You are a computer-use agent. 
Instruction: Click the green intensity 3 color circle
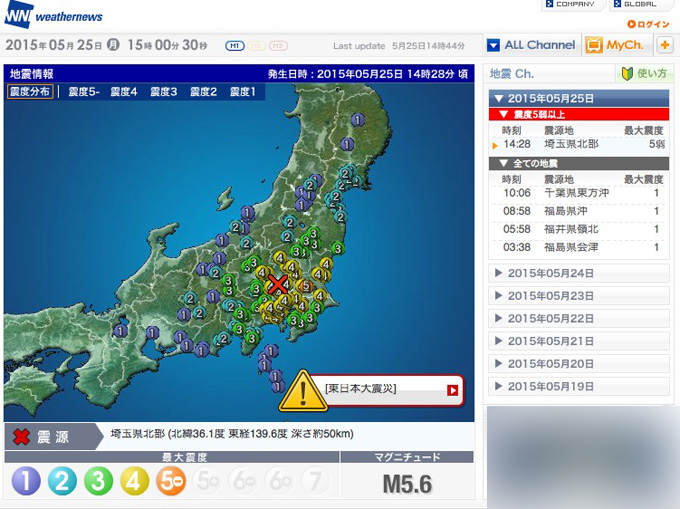coord(97,482)
